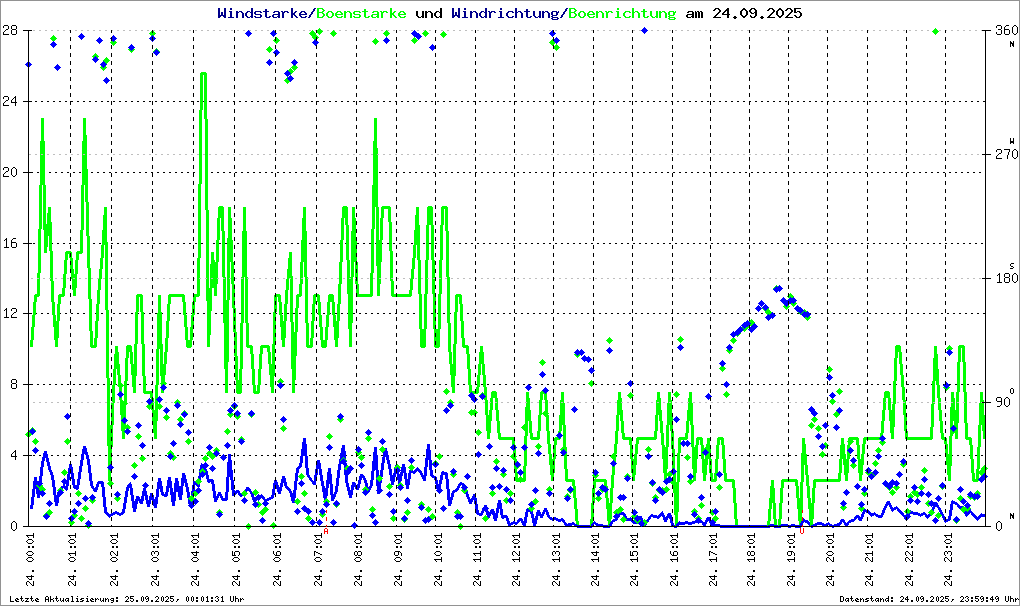Screen dimensions: 1020x606
Task: Click the red U sunset marker
Action: (802, 531)
